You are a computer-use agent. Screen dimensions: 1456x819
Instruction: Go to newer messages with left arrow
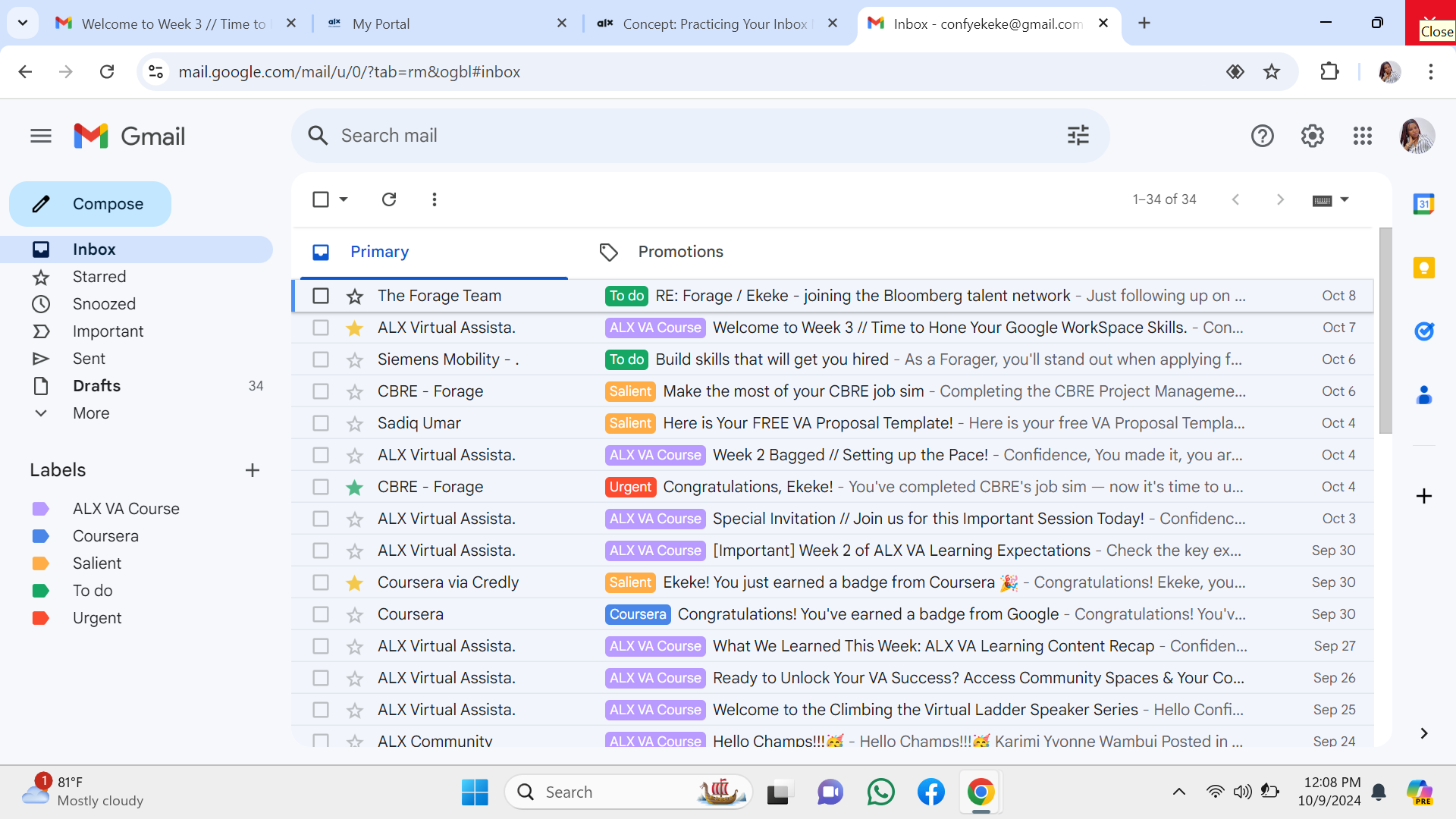click(1235, 199)
